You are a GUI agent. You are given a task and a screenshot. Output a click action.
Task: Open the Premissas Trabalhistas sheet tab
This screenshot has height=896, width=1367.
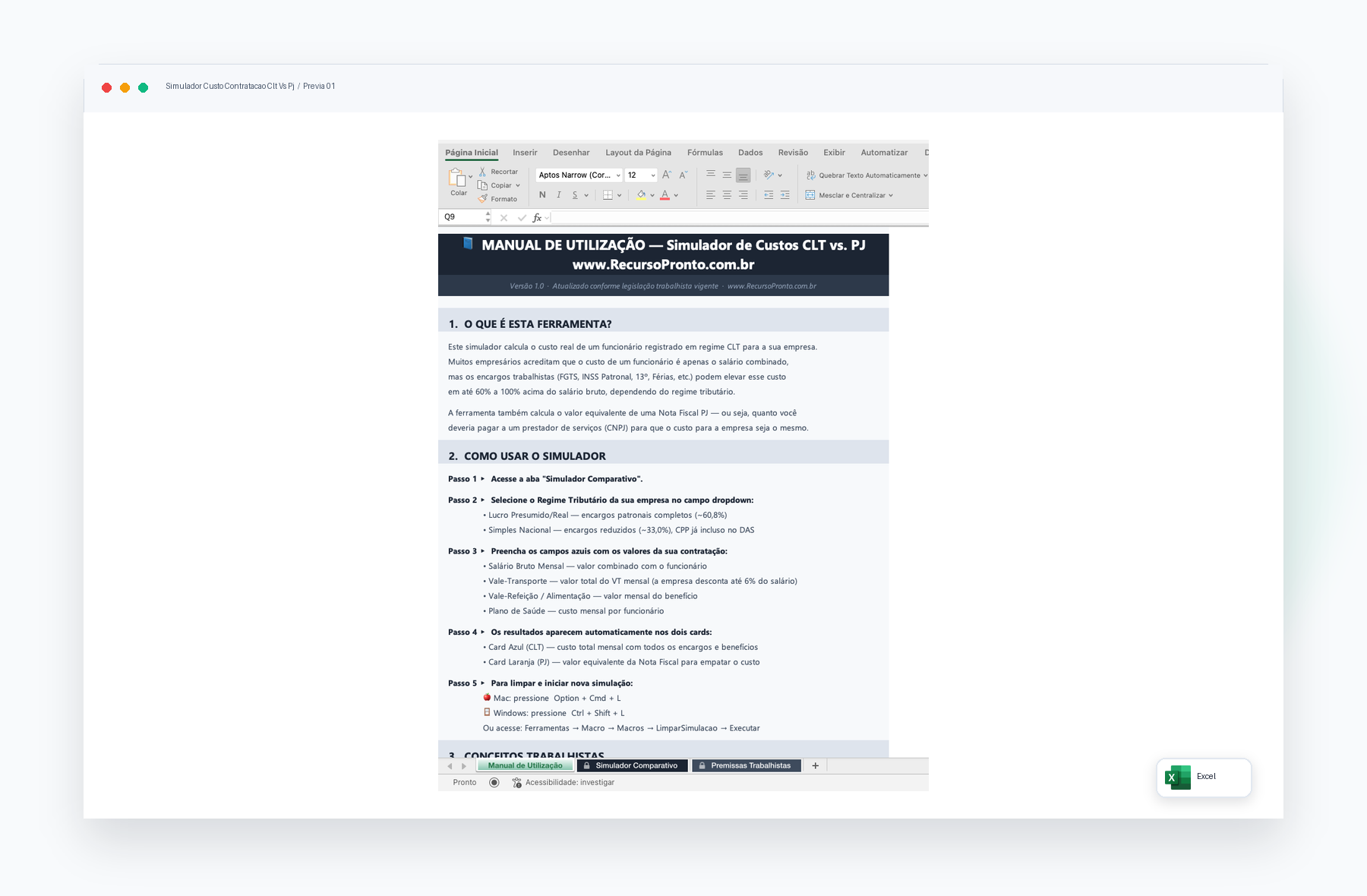pyautogui.click(x=747, y=765)
